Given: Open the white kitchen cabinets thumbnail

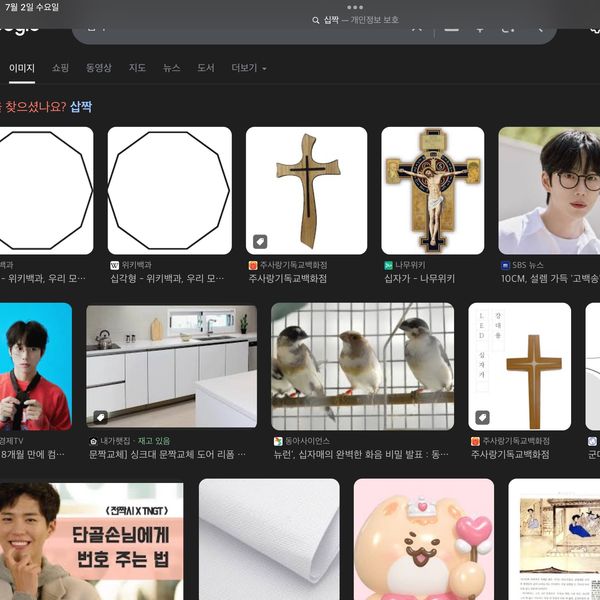Looking at the screenshot, I should 171,367.
